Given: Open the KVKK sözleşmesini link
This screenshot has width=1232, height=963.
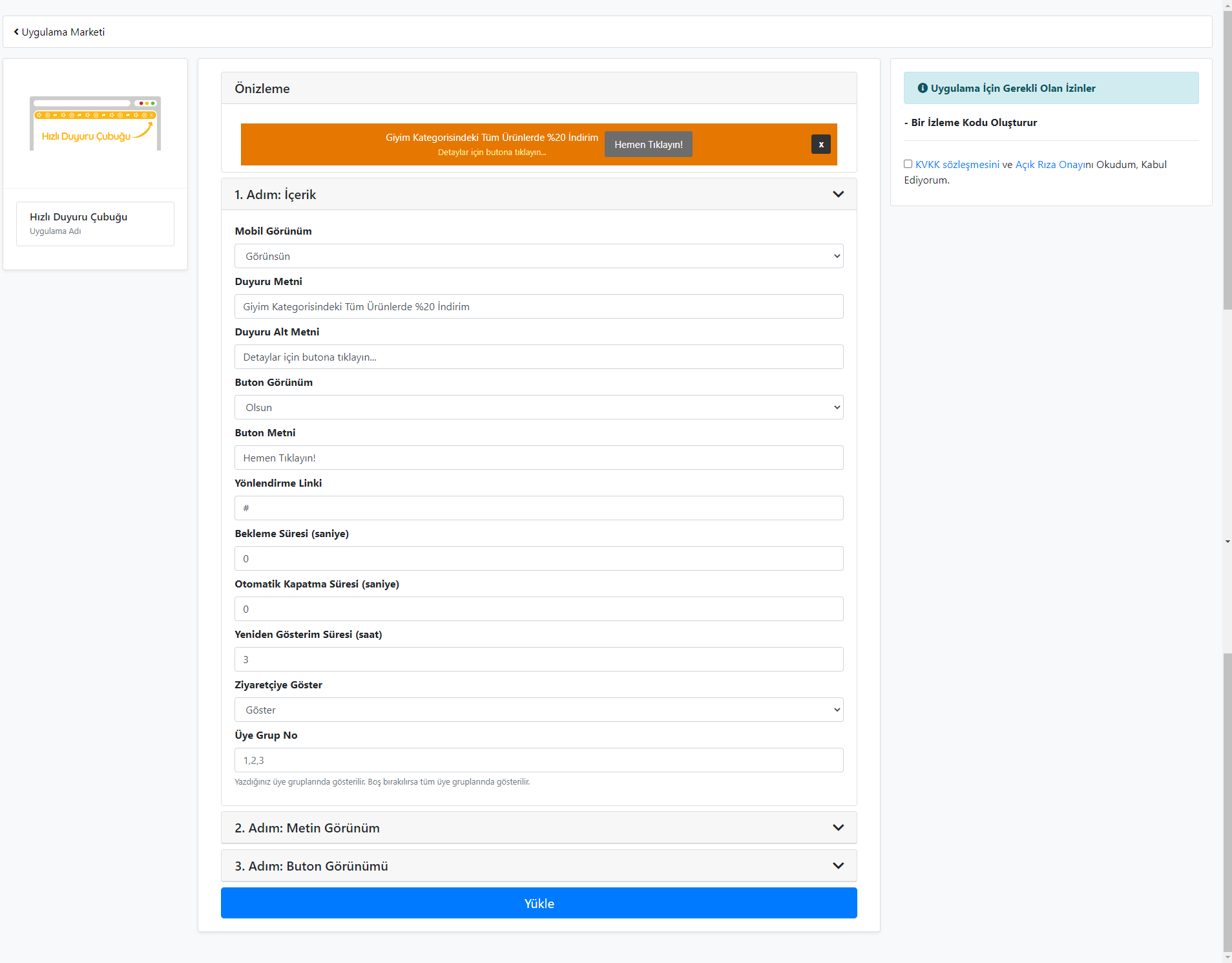Looking at the screenshot, I should pos(957,165).
